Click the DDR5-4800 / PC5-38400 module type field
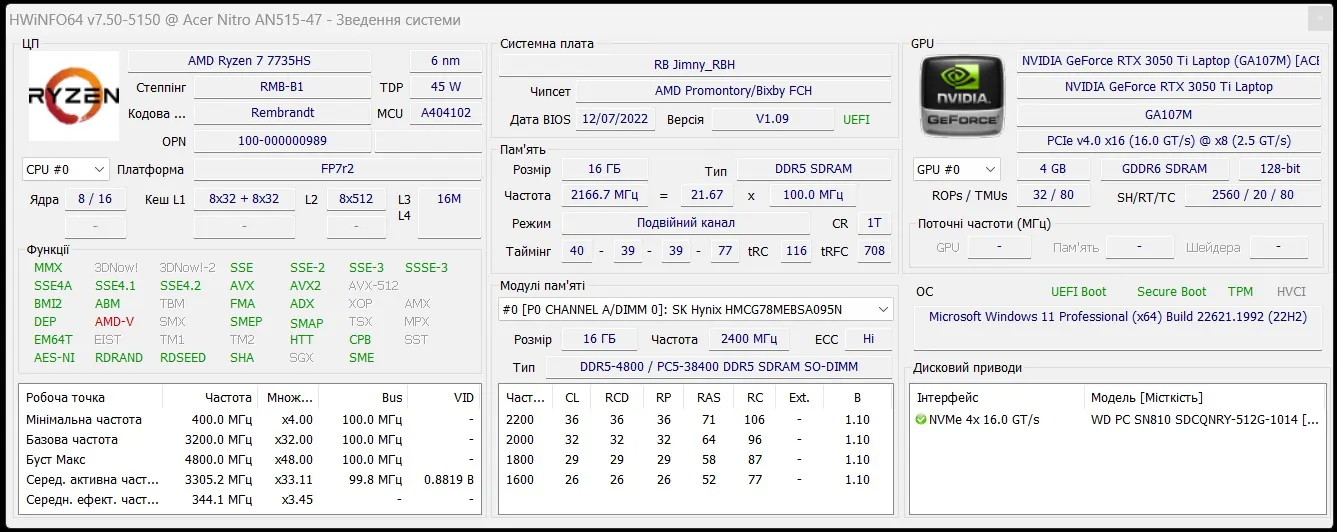This screenshot has width=1337, height=532. coord(720,367)
